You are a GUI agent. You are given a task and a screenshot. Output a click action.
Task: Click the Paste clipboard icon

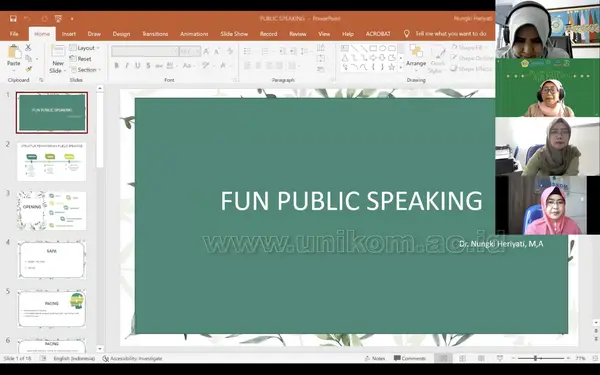pos(14,52)
